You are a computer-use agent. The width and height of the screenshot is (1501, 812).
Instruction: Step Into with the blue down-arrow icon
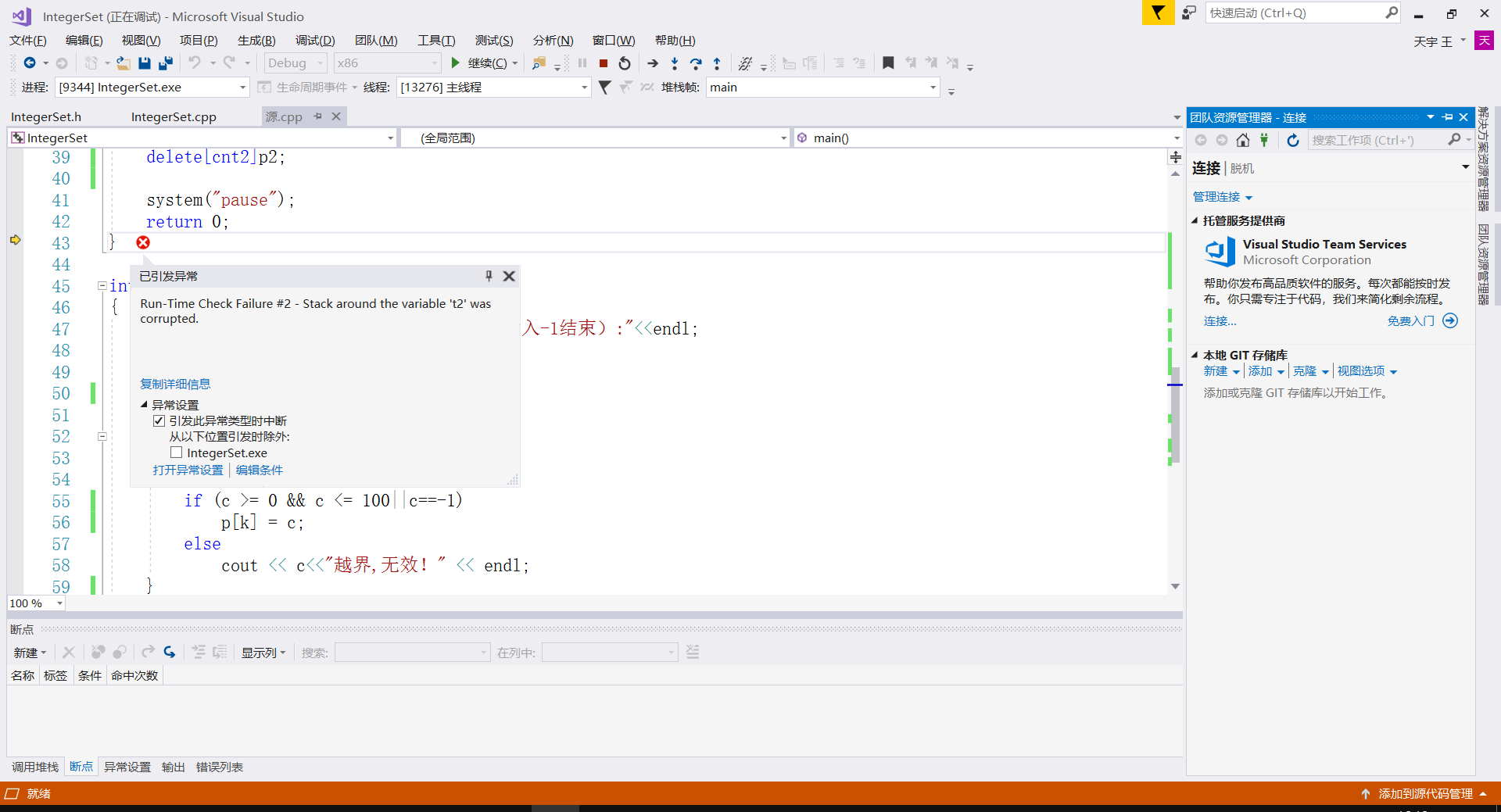click(675, 63)
